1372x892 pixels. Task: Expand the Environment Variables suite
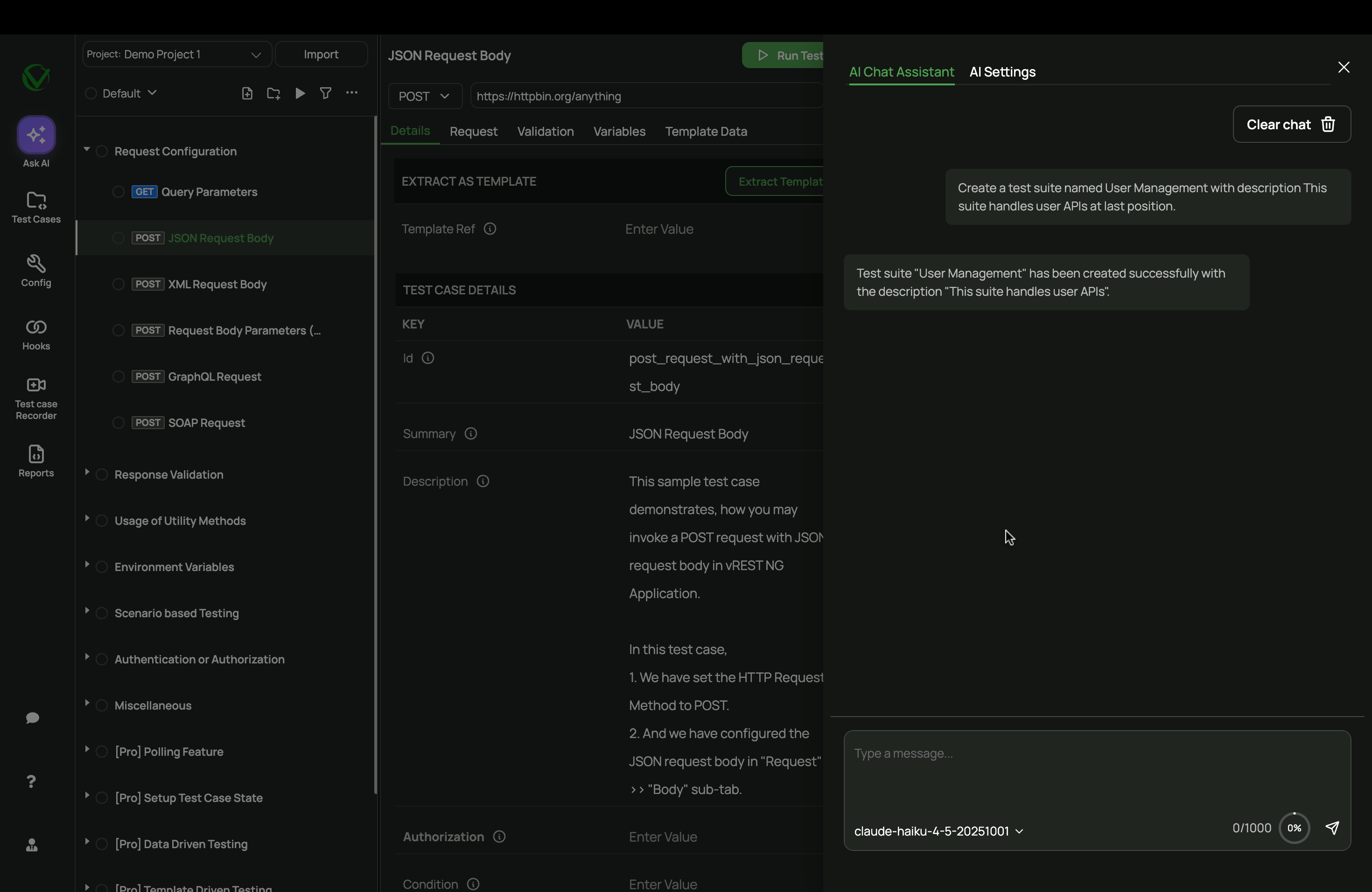[87, 565]
